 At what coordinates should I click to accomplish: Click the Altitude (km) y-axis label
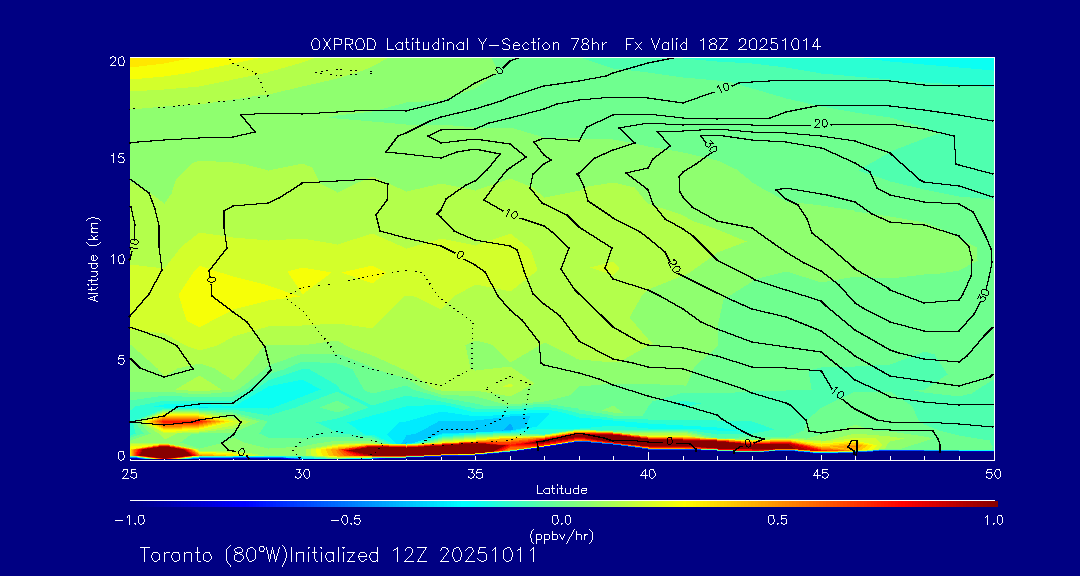93,258
